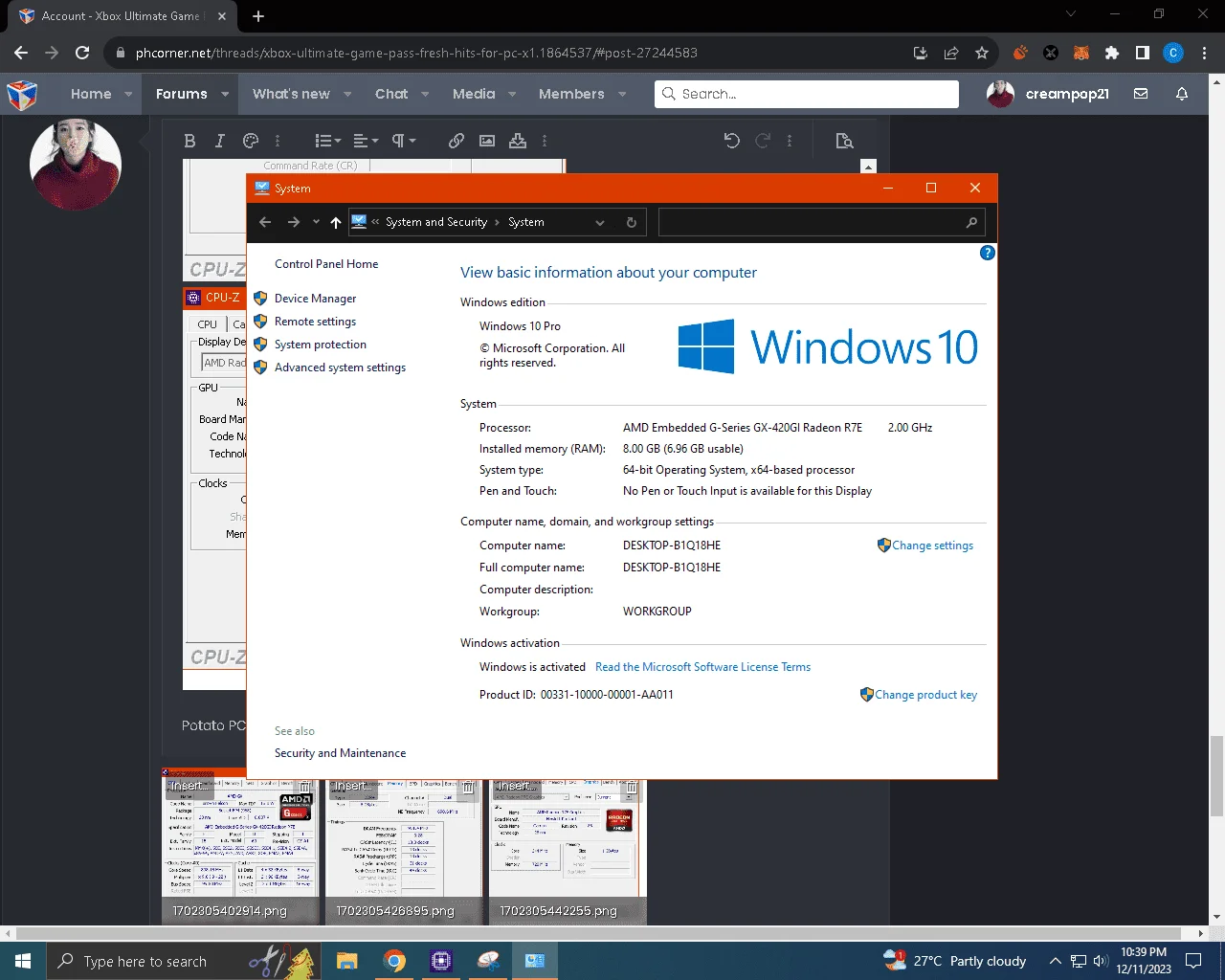Open the Members menu item
This screenshot has height=980, width=1225.
pos(571,94)
